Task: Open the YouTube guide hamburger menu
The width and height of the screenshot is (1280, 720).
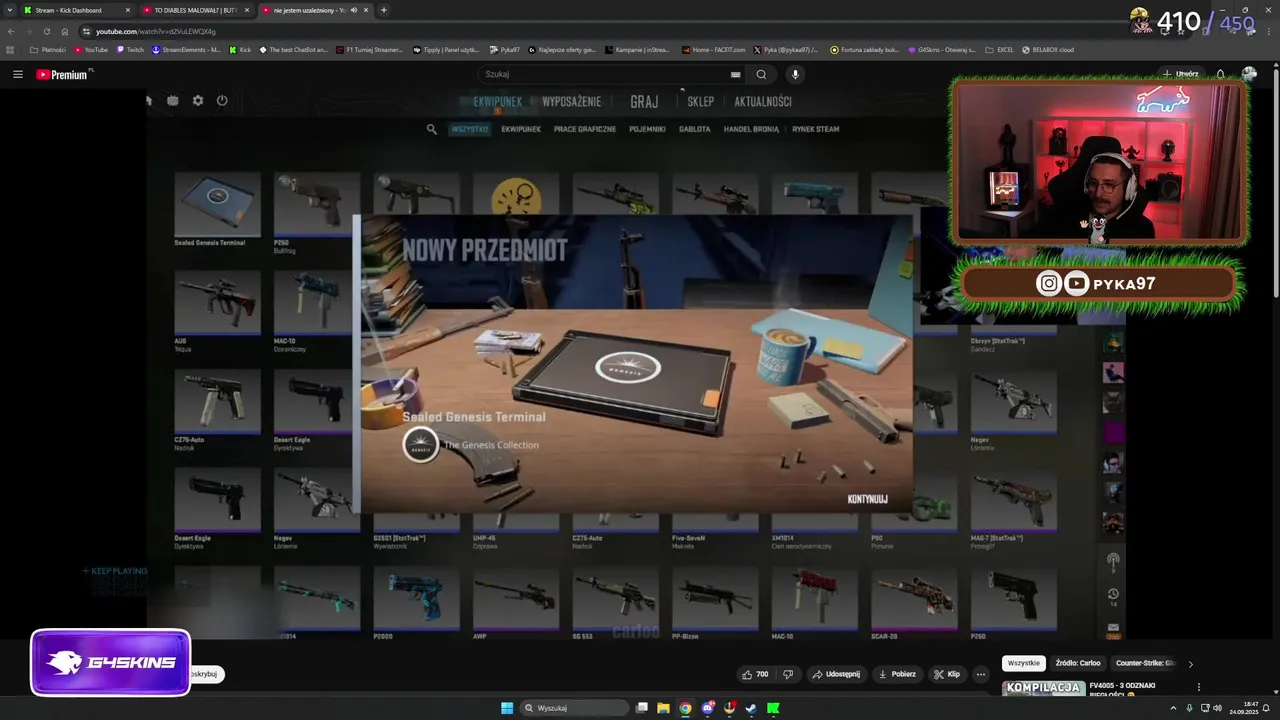Action: coord(18,74)
